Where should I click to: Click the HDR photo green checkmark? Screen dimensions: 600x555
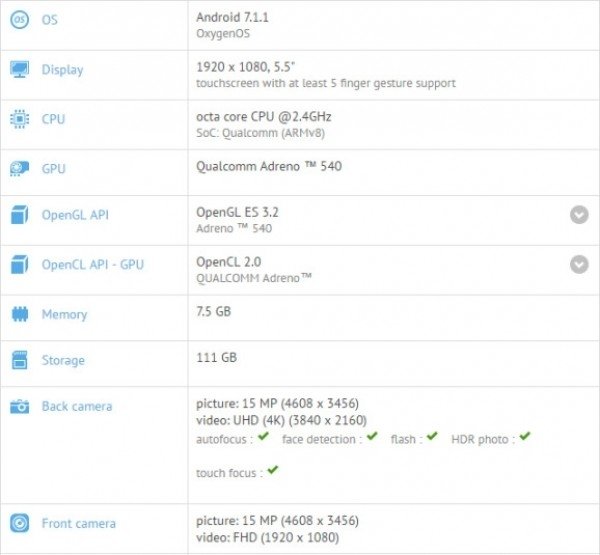(525, 436)
